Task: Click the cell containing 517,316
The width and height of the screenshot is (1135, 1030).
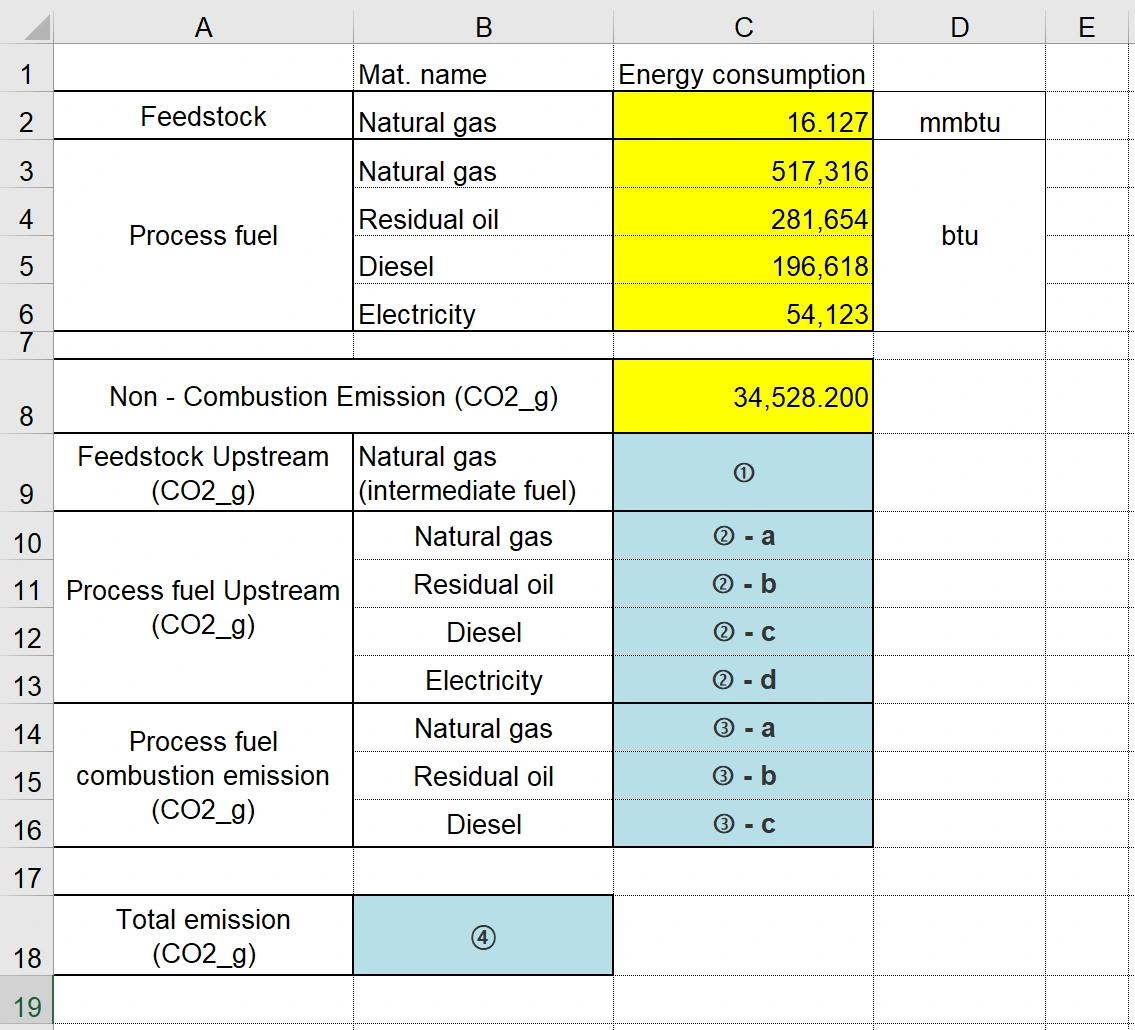Action: click(743, 164)
